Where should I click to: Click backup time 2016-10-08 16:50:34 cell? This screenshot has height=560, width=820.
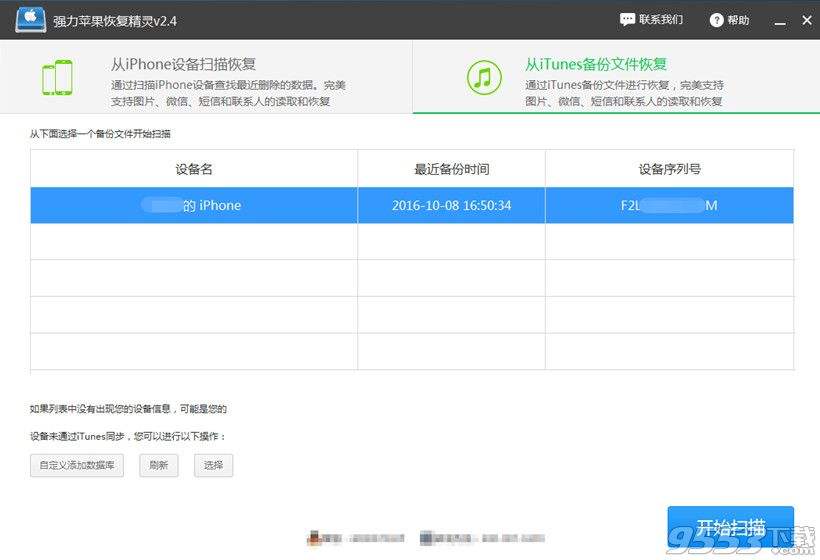coord(451,205)
